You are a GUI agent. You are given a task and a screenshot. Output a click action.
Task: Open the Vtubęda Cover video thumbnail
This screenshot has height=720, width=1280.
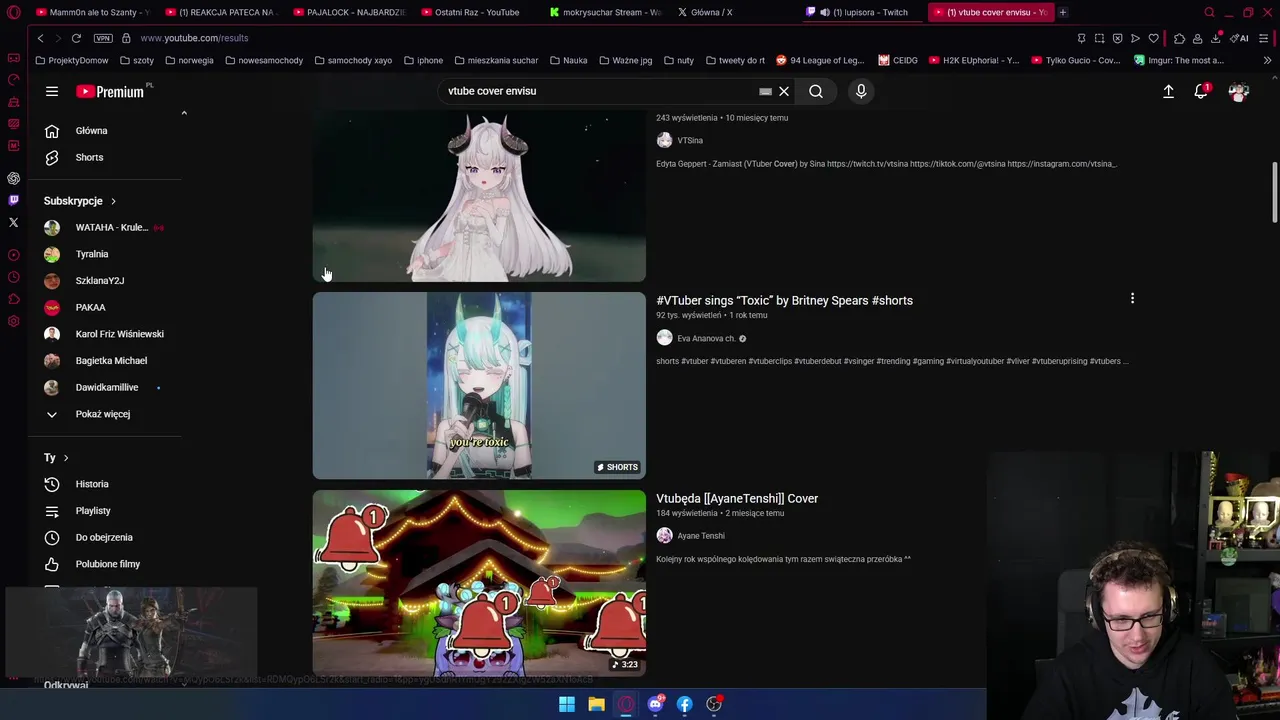(479, 583)
